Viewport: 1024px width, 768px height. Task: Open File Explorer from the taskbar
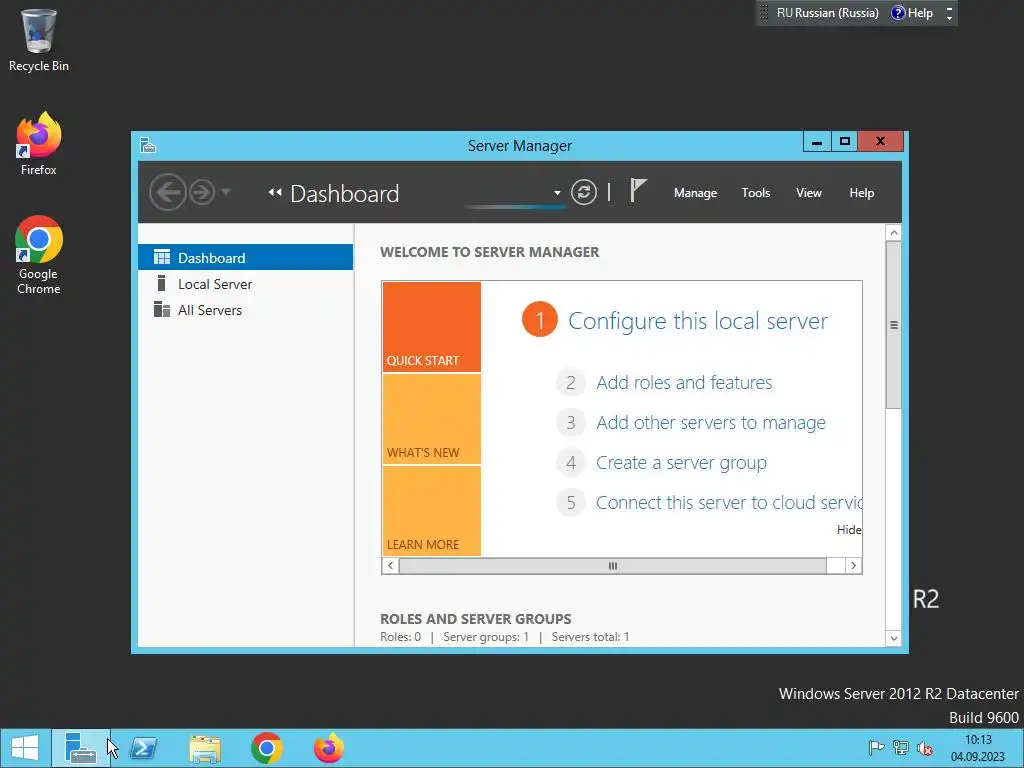coord(205,748)
